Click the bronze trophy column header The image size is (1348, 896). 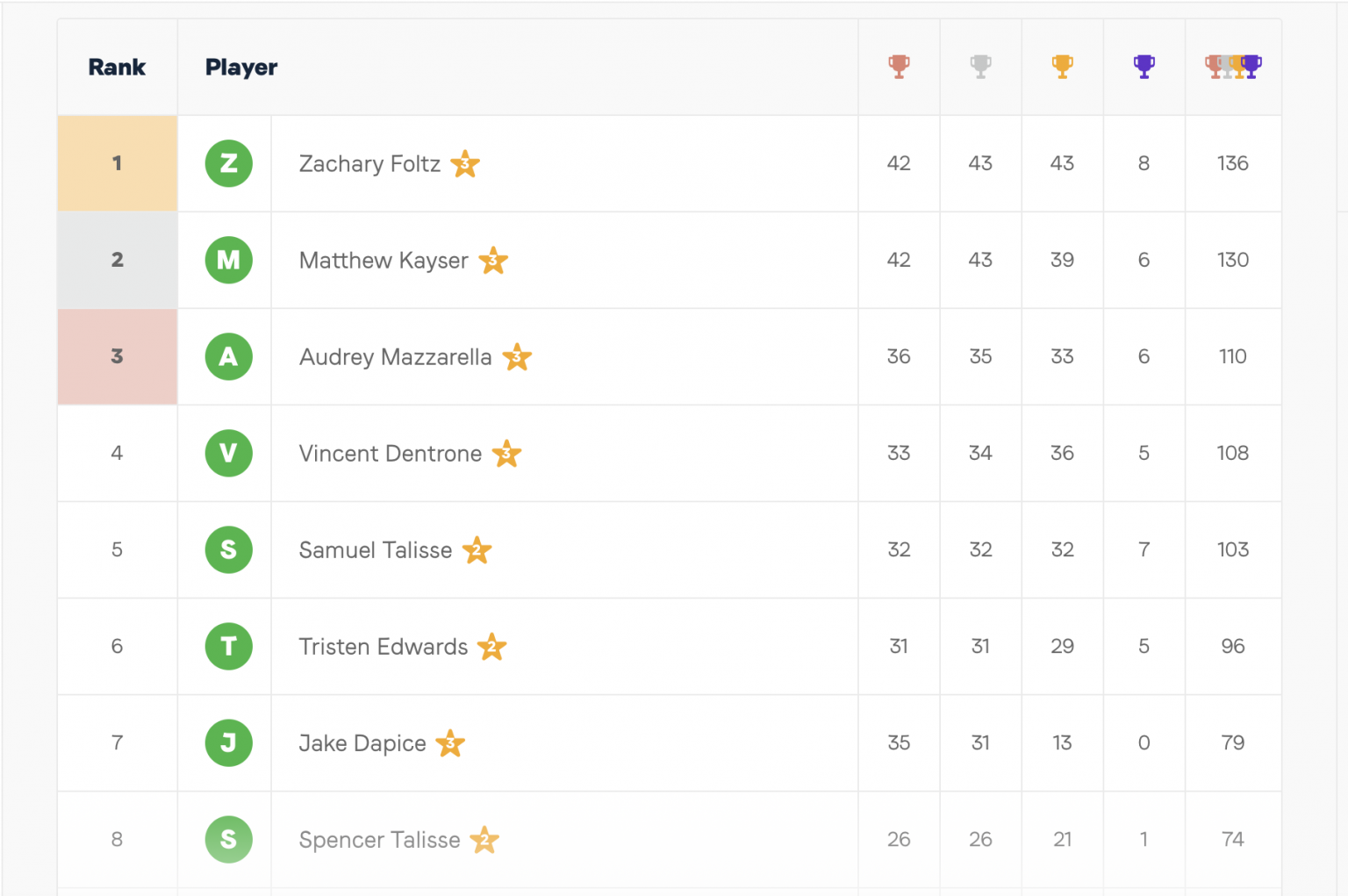[899, 67]
